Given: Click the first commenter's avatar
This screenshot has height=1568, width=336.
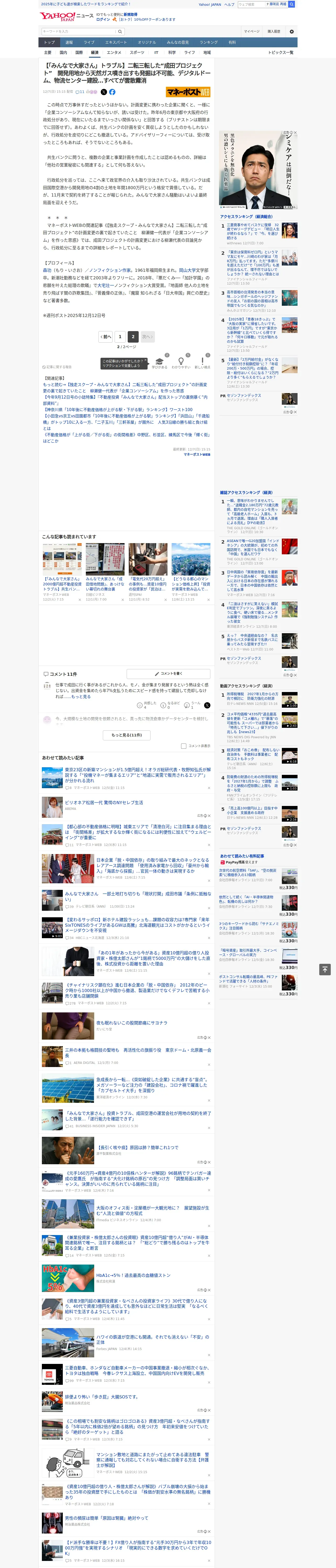Looking at the screenshot, I should pyautogui.click(x=47, y=686).
